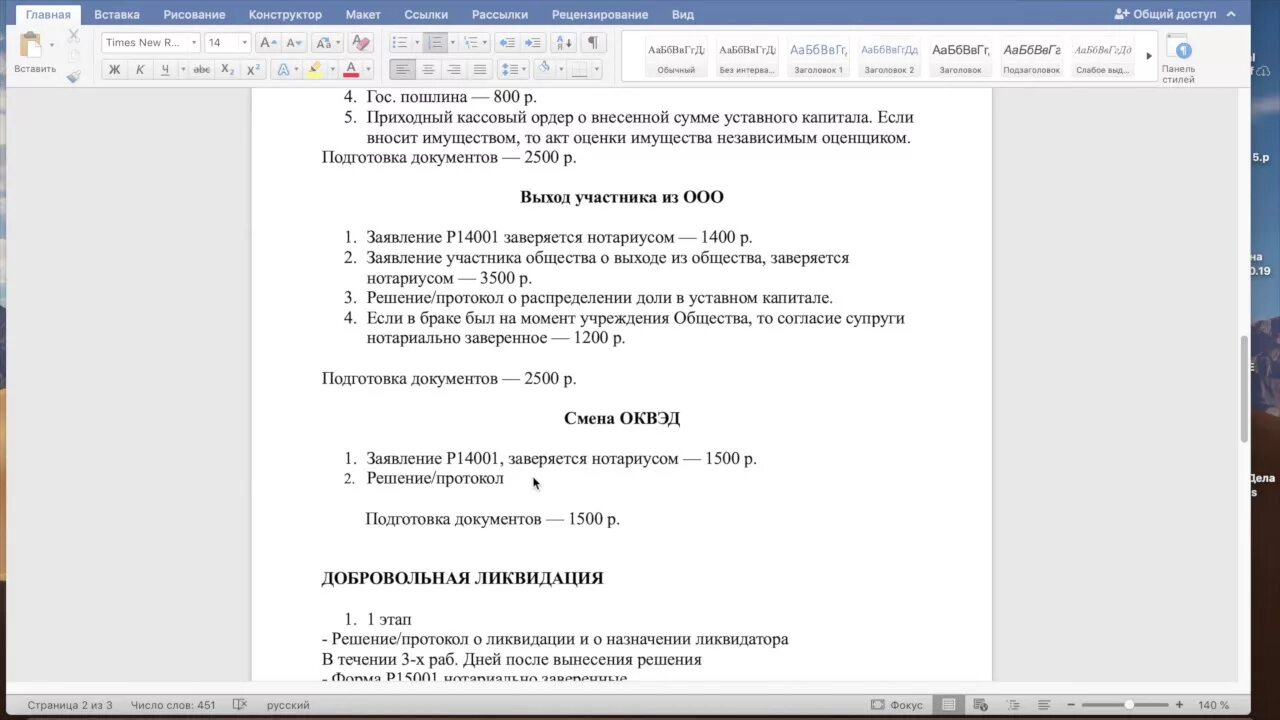Click the red font color button
Image resolution: width=1280 pixels, height=720 pixels.
(x=351, y=69)
